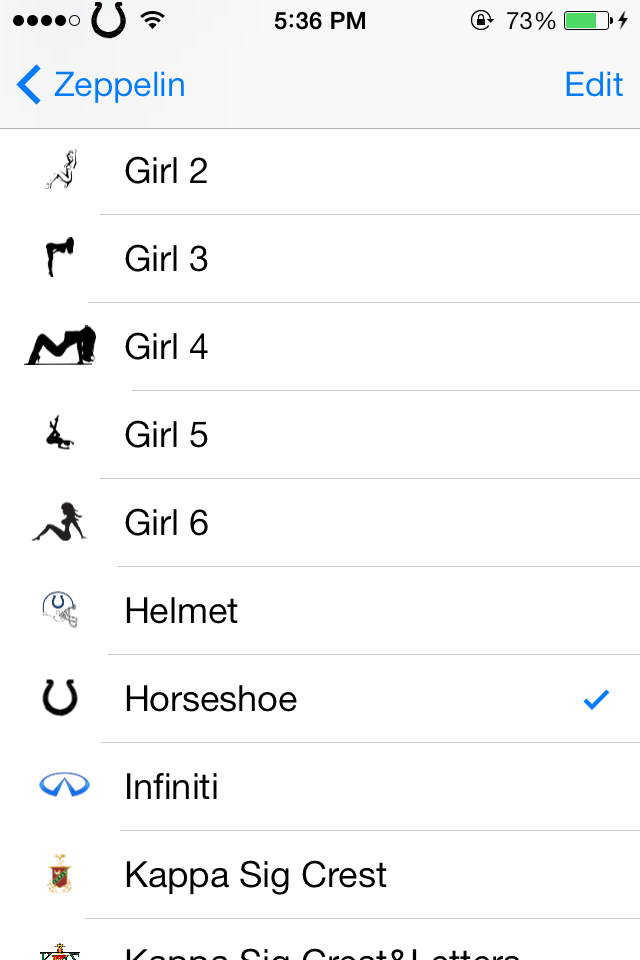Viewport: 640px width, 960px height.
Task: Tap the Girl 4 silhouette icon
Action: 61,346
